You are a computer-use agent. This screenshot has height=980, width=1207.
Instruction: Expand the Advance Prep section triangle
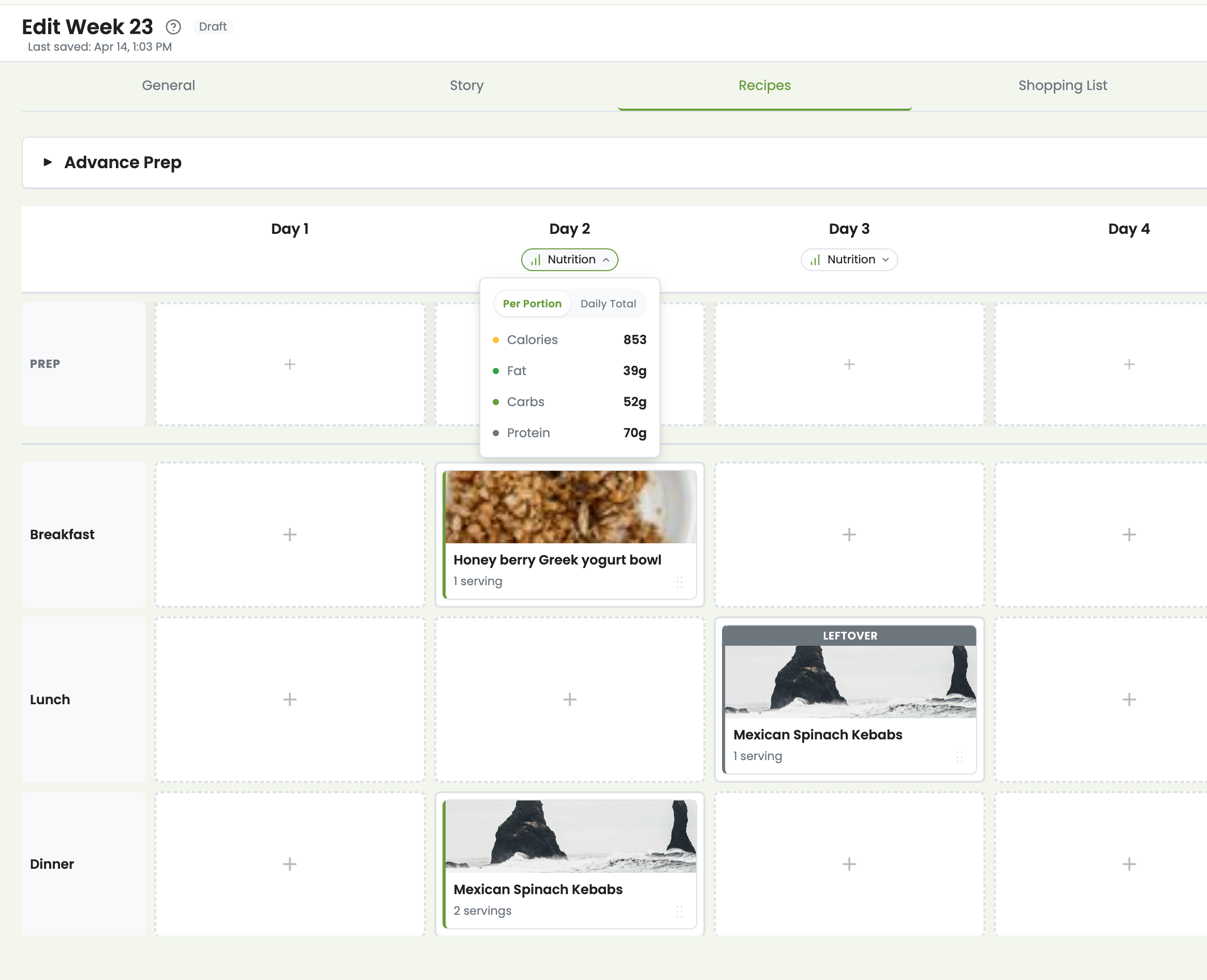48,162
